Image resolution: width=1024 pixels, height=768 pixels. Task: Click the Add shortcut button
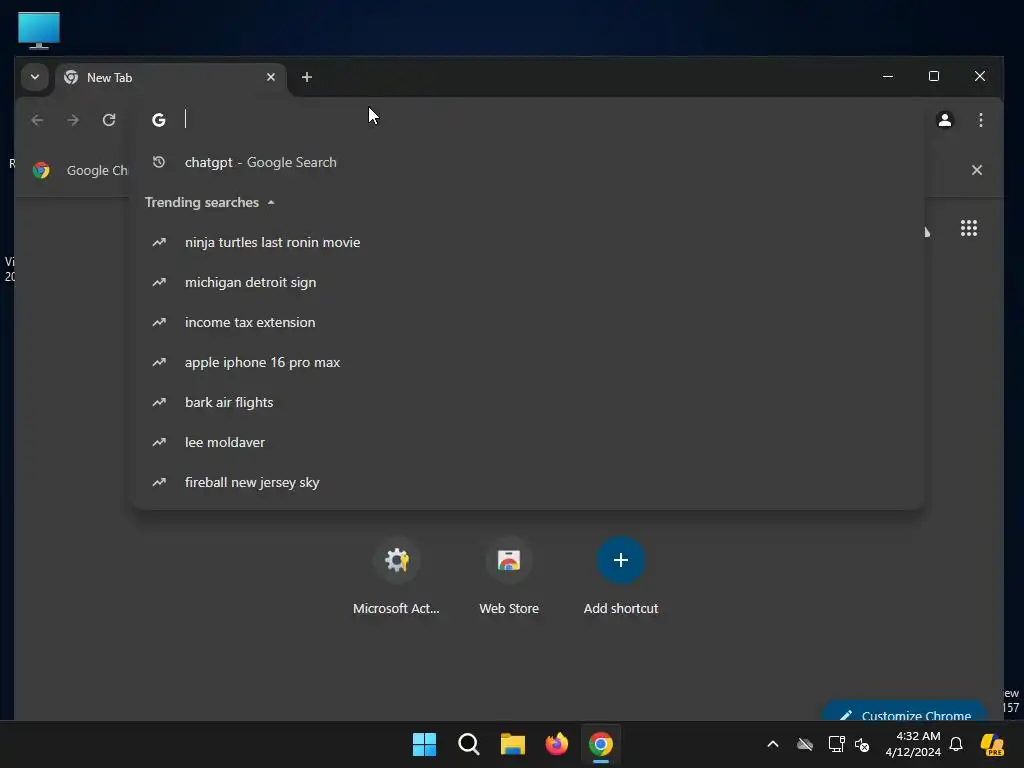(x=620, y=577)
